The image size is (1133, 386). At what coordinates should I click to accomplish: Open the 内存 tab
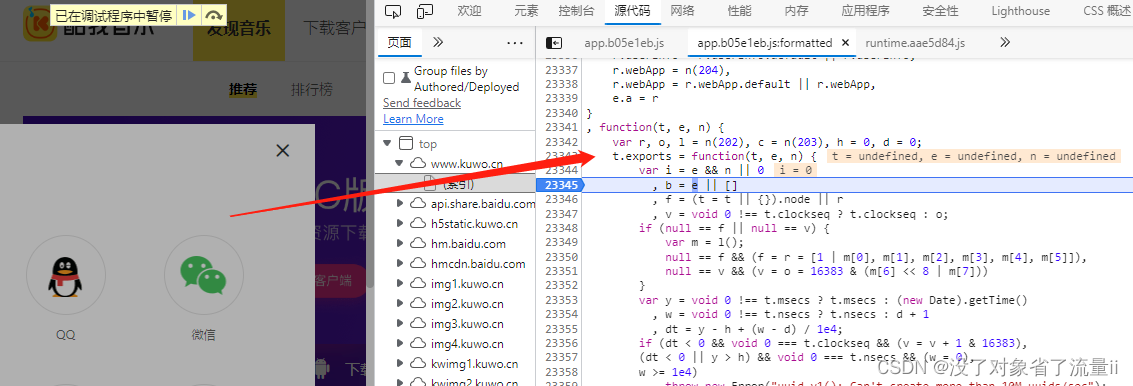(x=796, y=11)
